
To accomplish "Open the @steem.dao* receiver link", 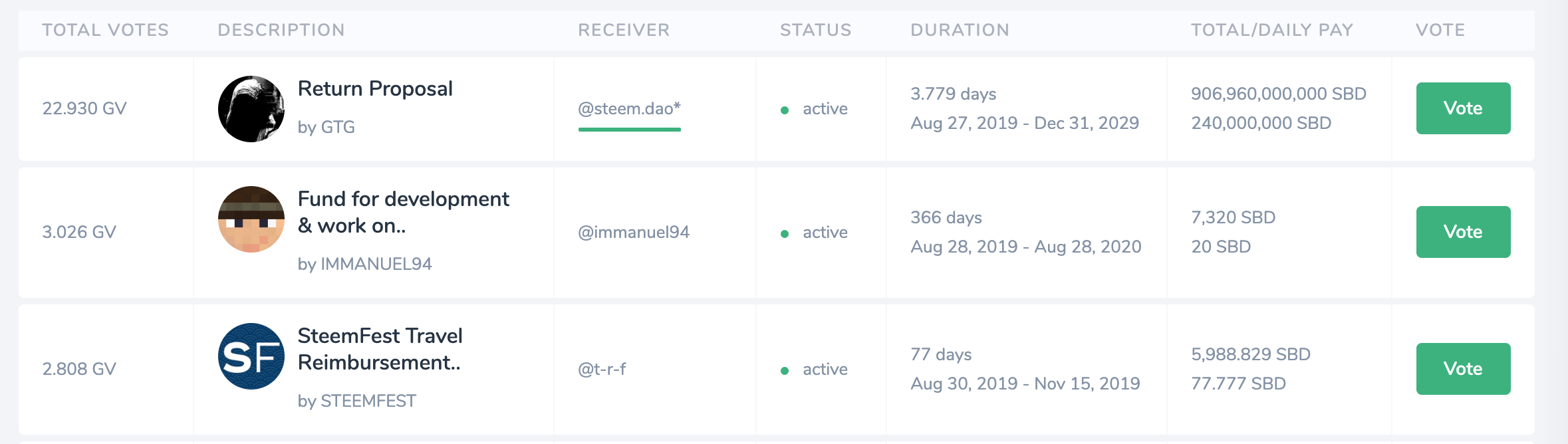I will coord(629,108).
